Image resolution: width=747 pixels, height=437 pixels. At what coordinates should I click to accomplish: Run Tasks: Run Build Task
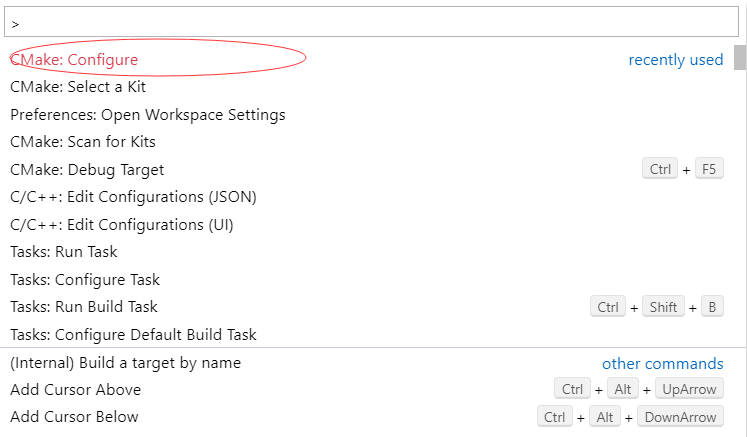[367, 307]
